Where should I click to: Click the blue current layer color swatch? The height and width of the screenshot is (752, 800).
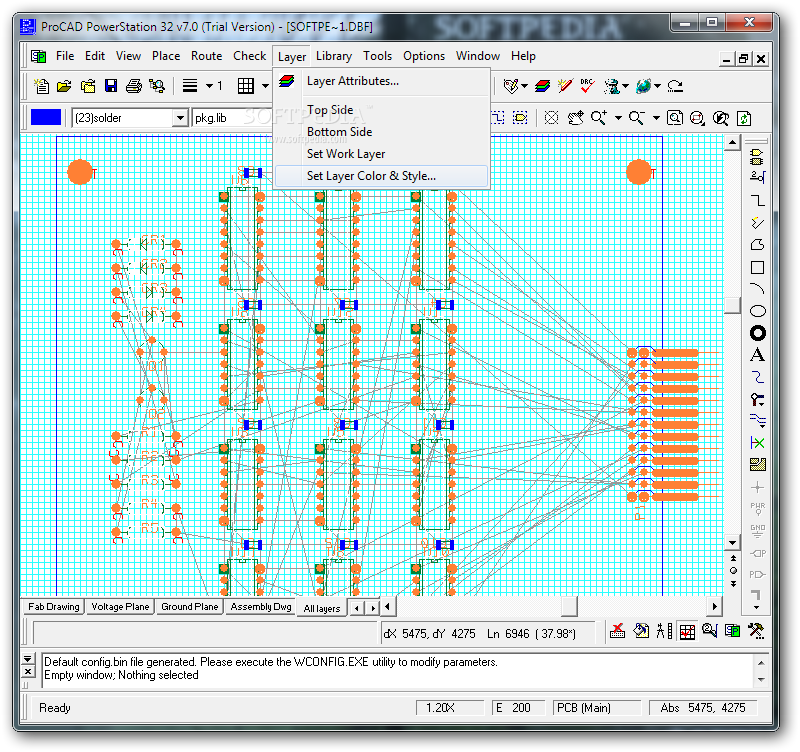coord(46,117)
